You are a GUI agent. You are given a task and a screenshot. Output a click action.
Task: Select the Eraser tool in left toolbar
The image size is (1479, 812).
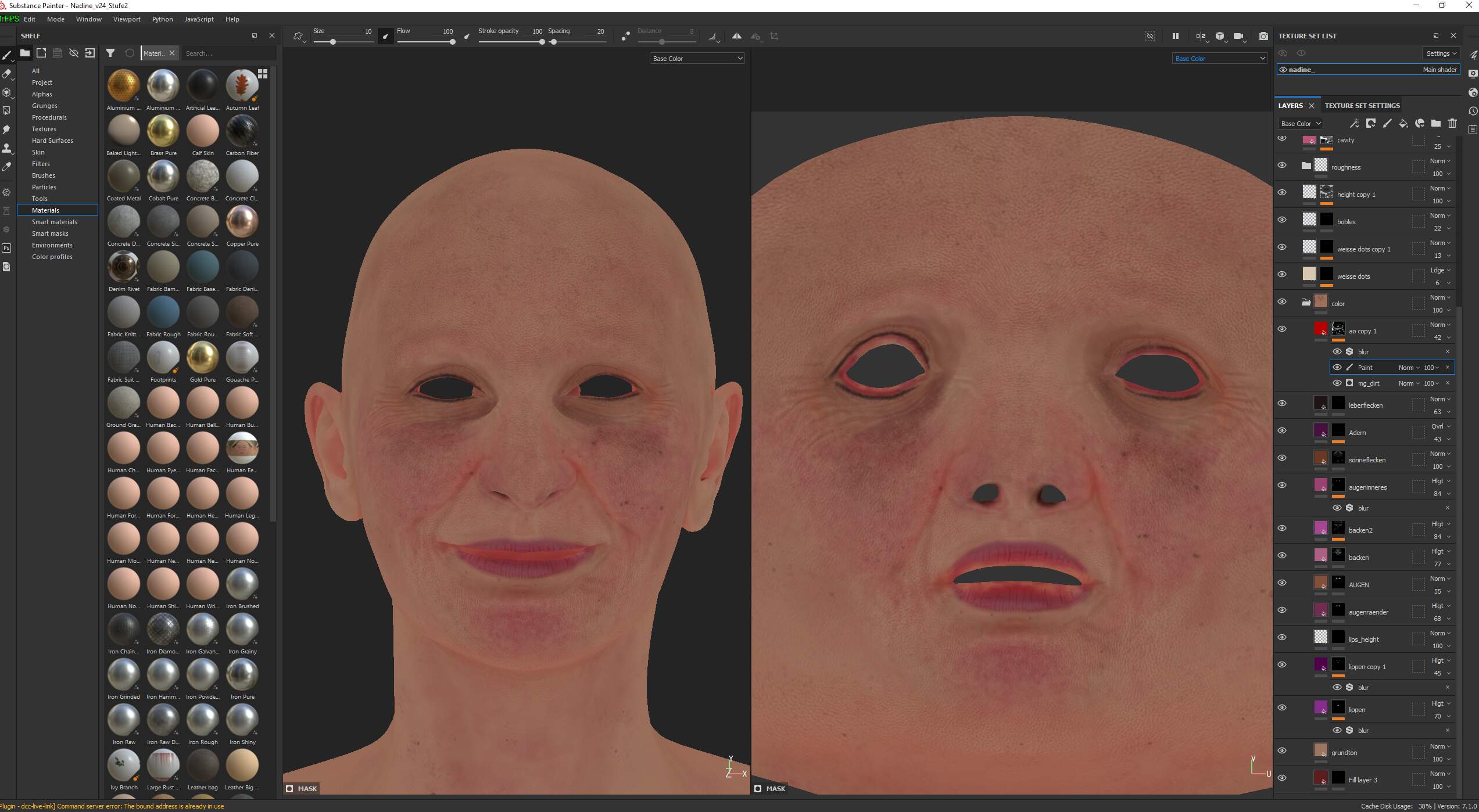[6, 74]
